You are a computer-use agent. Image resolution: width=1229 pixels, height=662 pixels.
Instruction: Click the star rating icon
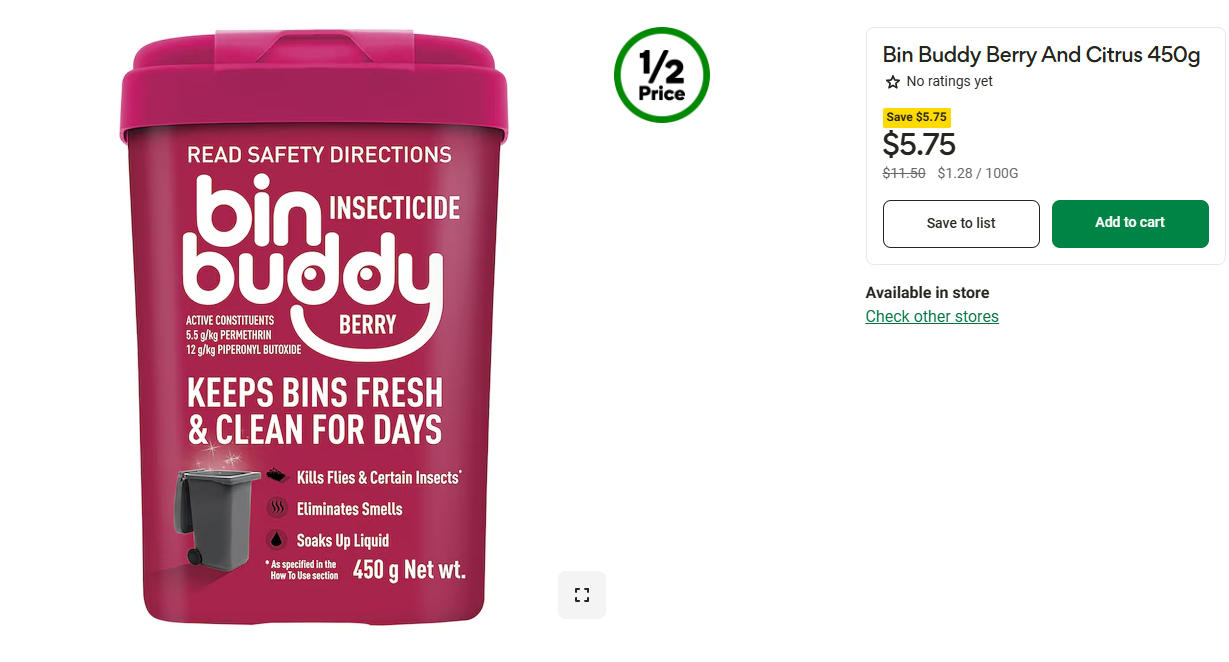click(892, 82)
